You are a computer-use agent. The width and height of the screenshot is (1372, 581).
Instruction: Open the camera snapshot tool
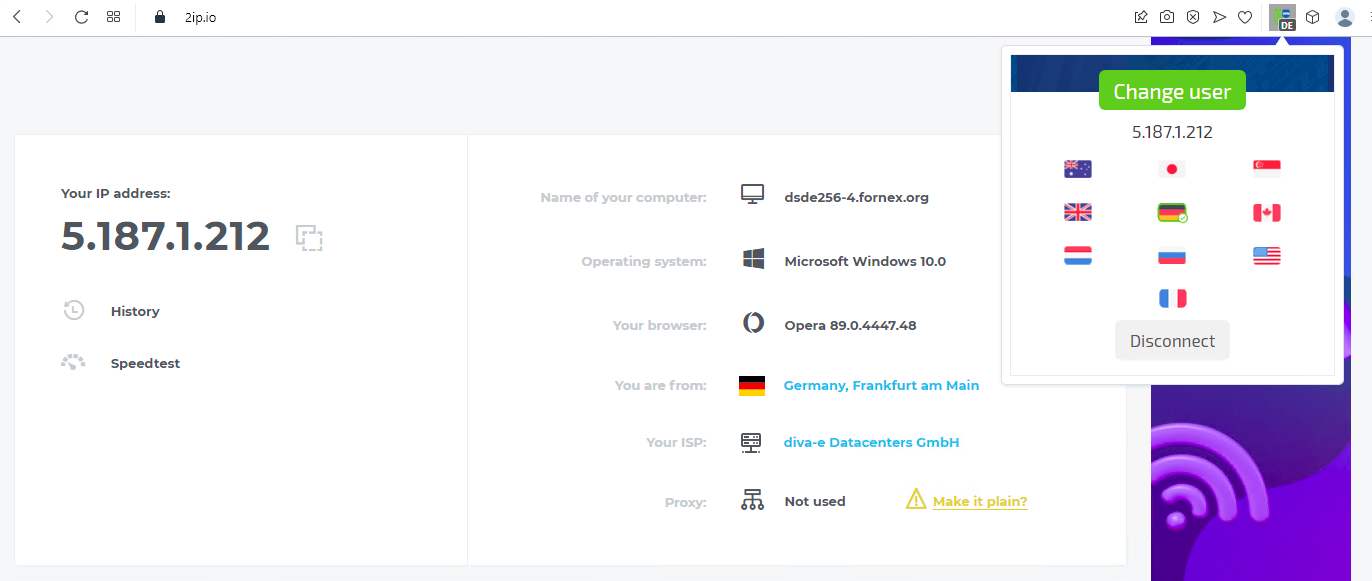pyautogui.click(x=1167, y=17)
